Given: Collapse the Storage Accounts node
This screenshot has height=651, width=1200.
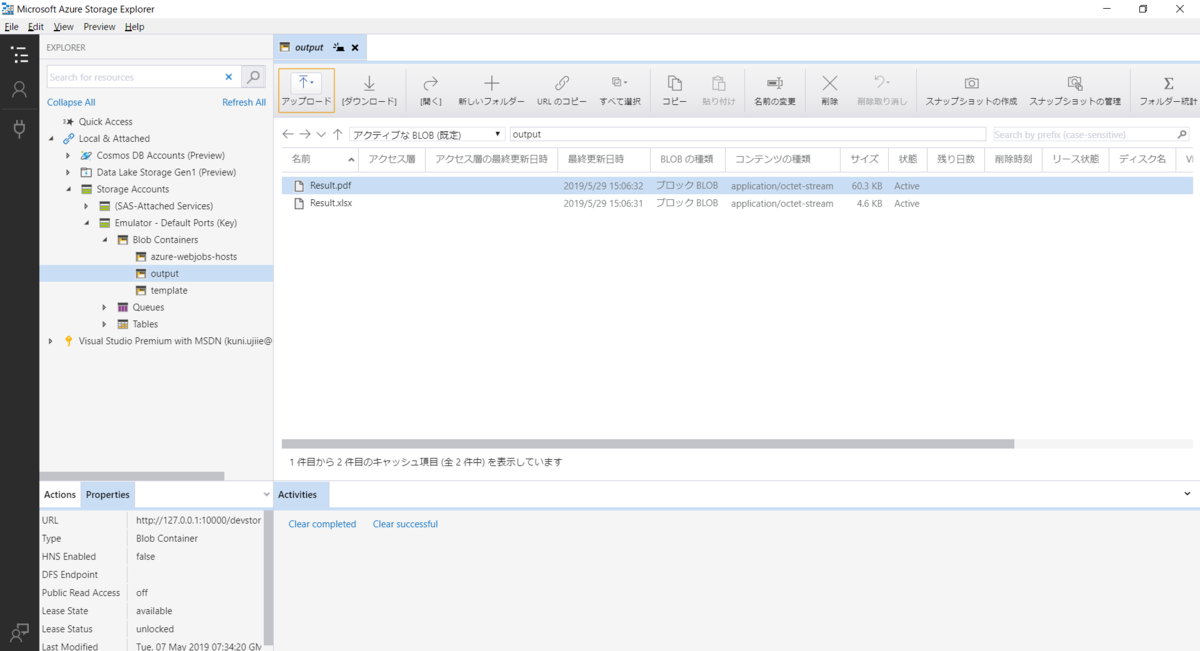Looking at the screenshot, I should 69,189.
